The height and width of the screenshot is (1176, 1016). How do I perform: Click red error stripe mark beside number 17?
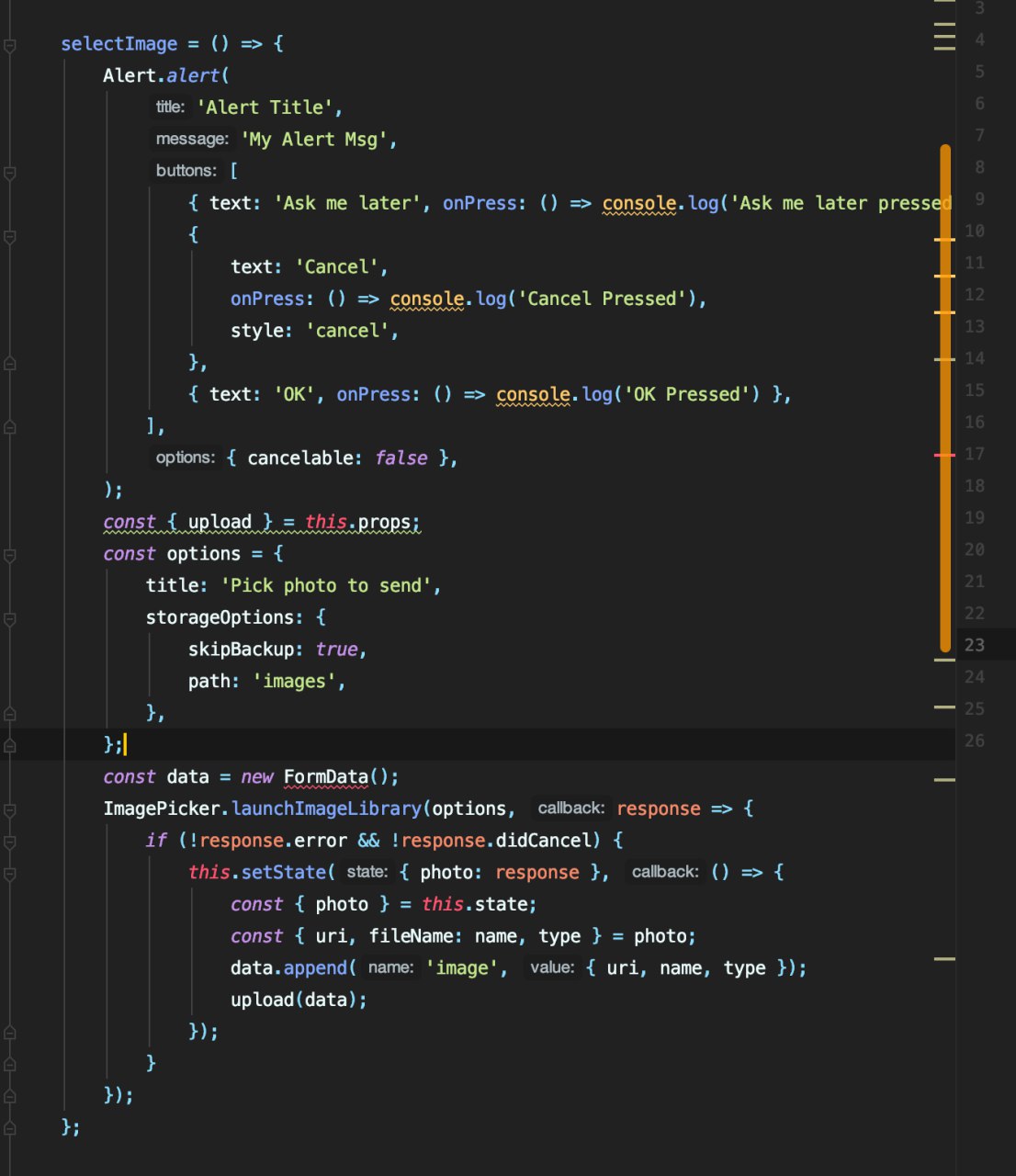pos(944,455)
